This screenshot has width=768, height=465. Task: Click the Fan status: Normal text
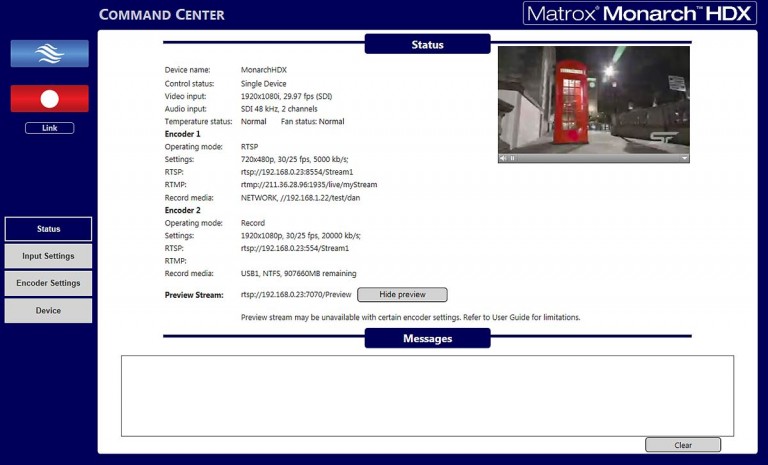pos(312,122)
